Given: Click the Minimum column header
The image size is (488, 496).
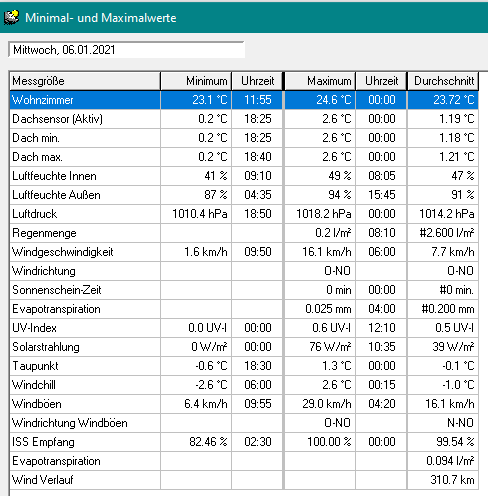Looking at the screenshot, I should tap(196, 81).
